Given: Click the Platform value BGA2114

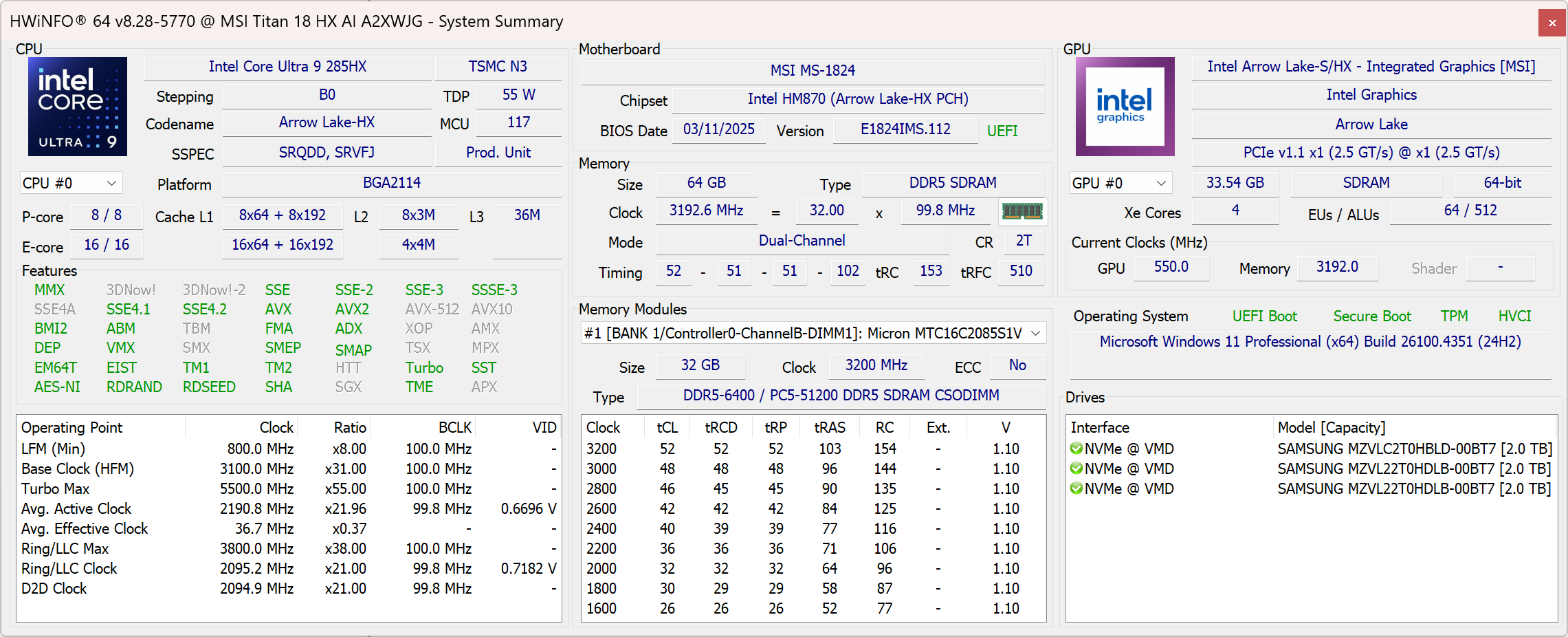Looking at the screenshot, I should [392, 183].
